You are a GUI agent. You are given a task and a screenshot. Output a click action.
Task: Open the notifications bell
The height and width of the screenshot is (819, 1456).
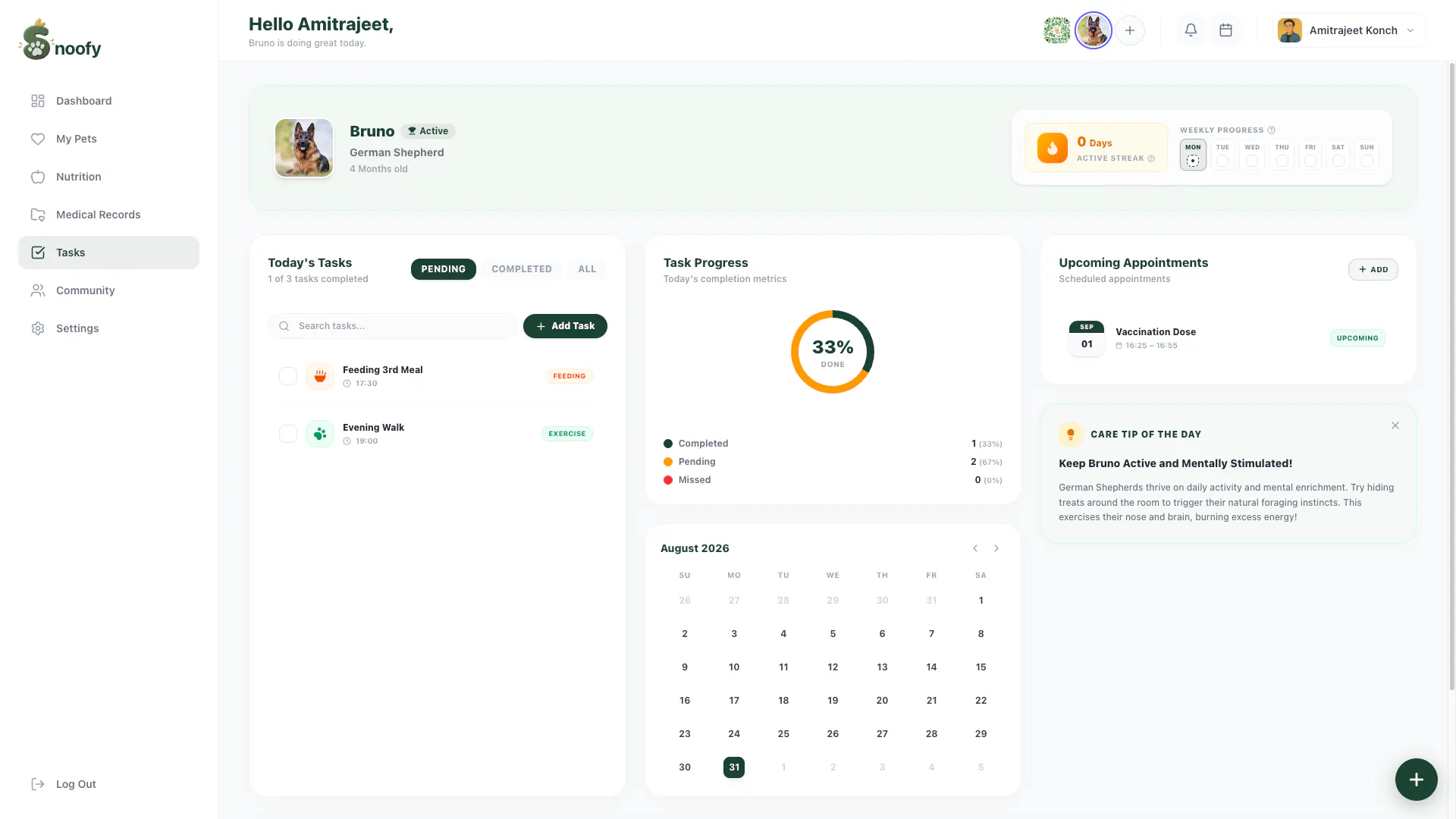pos(1191,30)
